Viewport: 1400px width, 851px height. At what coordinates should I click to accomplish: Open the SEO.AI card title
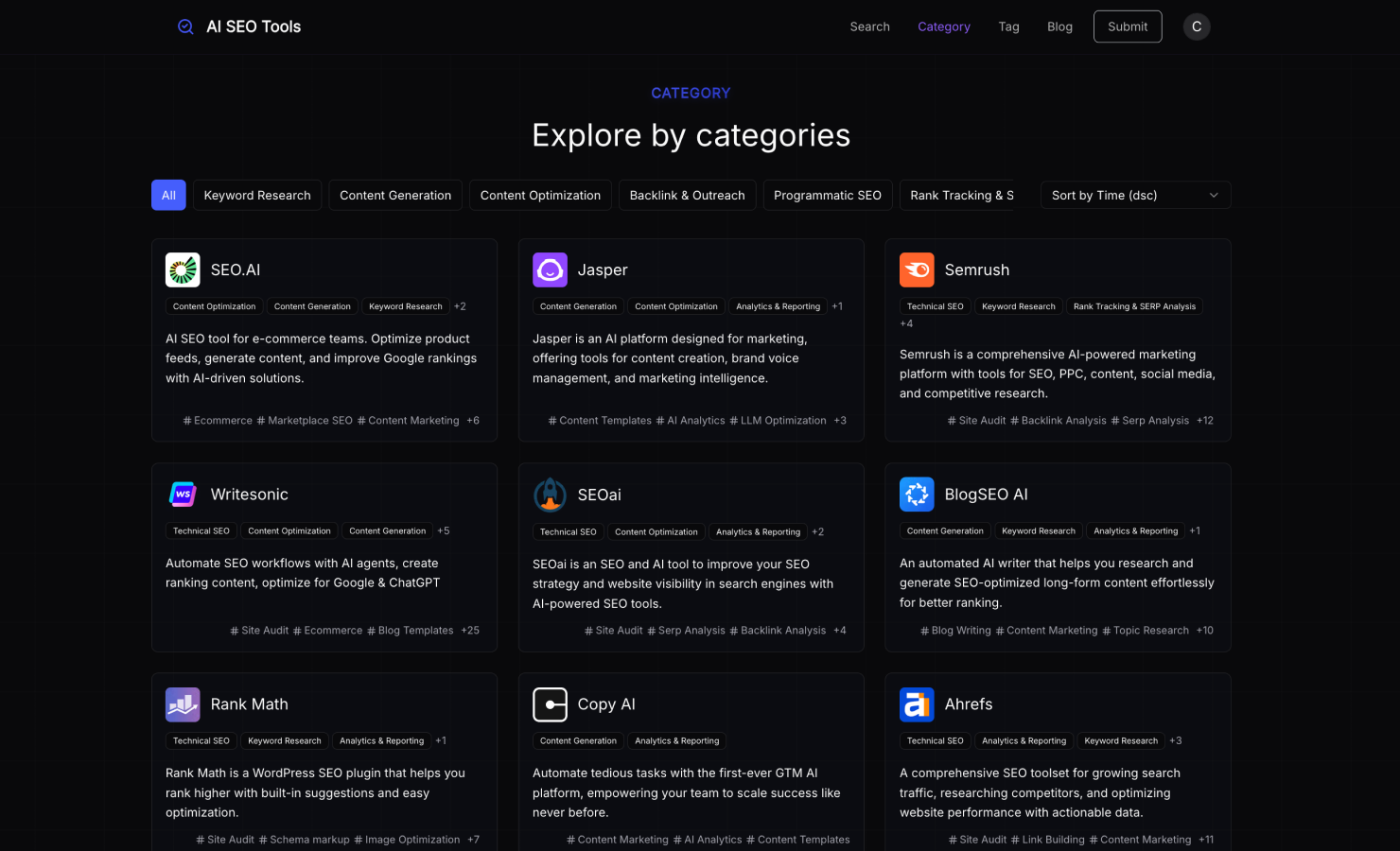pyautogui.click(x=236, y=269)
